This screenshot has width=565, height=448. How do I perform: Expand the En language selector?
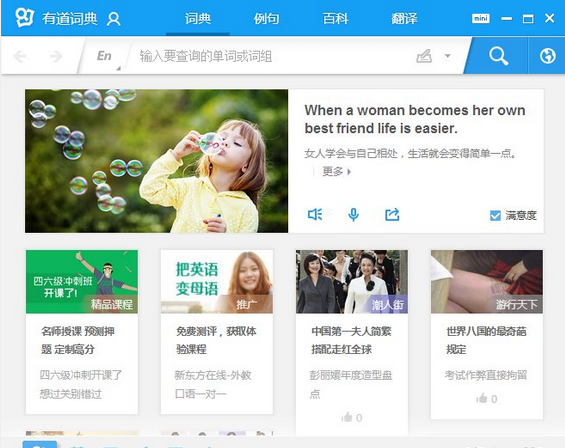pos(104,56)
